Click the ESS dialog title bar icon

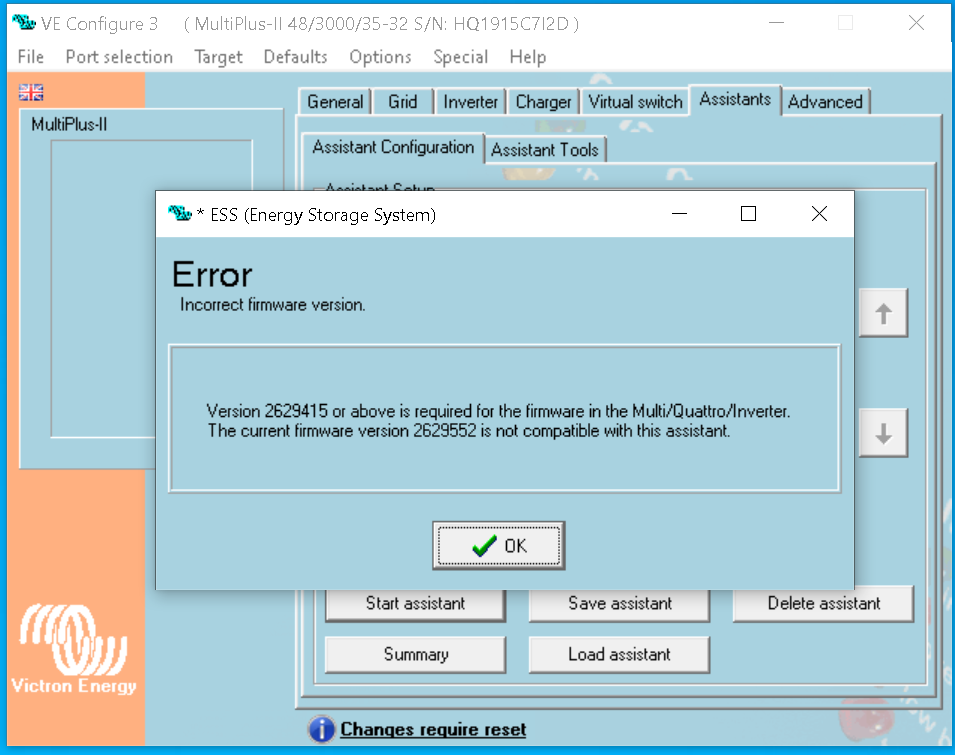tap(180, 214)
